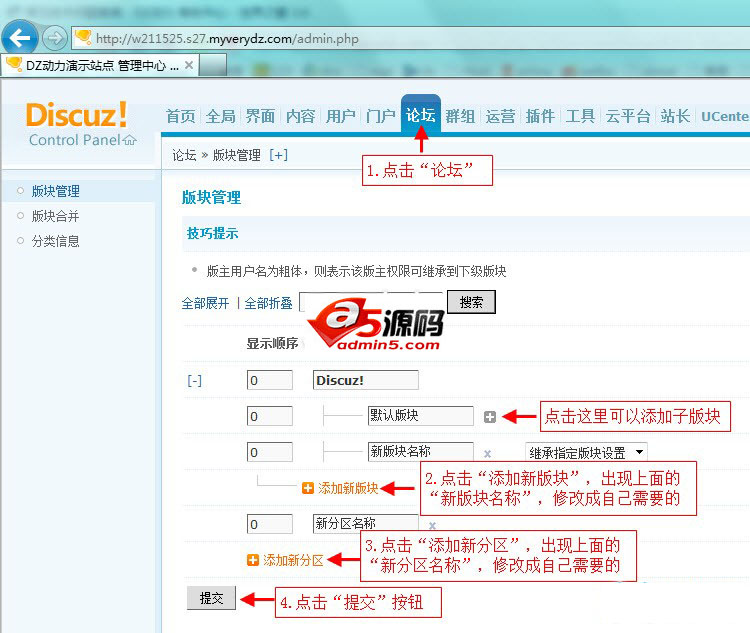This screenshot has width=750, height=633.
Task: Click the site favicon in address bar
Action: [83, 37]
